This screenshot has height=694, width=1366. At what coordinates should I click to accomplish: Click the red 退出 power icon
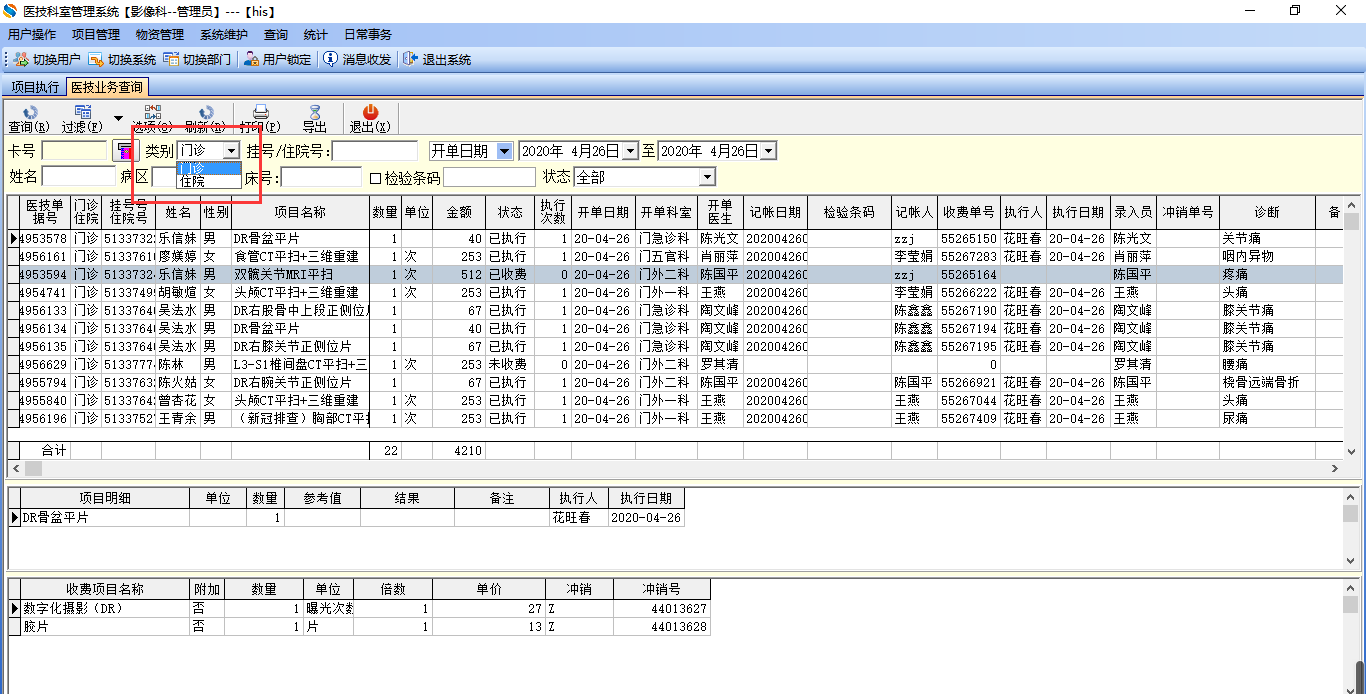click(x=370, y=113)
